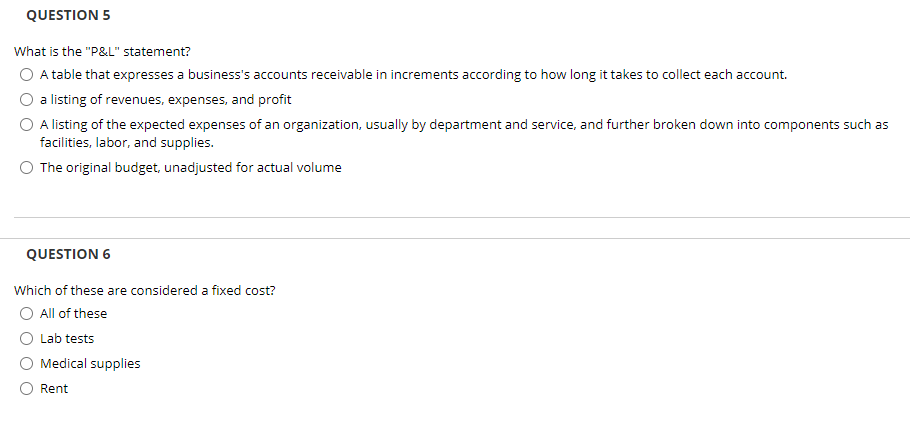
Task: Choose the 'Lab tests' radio button
Action: [x=27, y=338]
